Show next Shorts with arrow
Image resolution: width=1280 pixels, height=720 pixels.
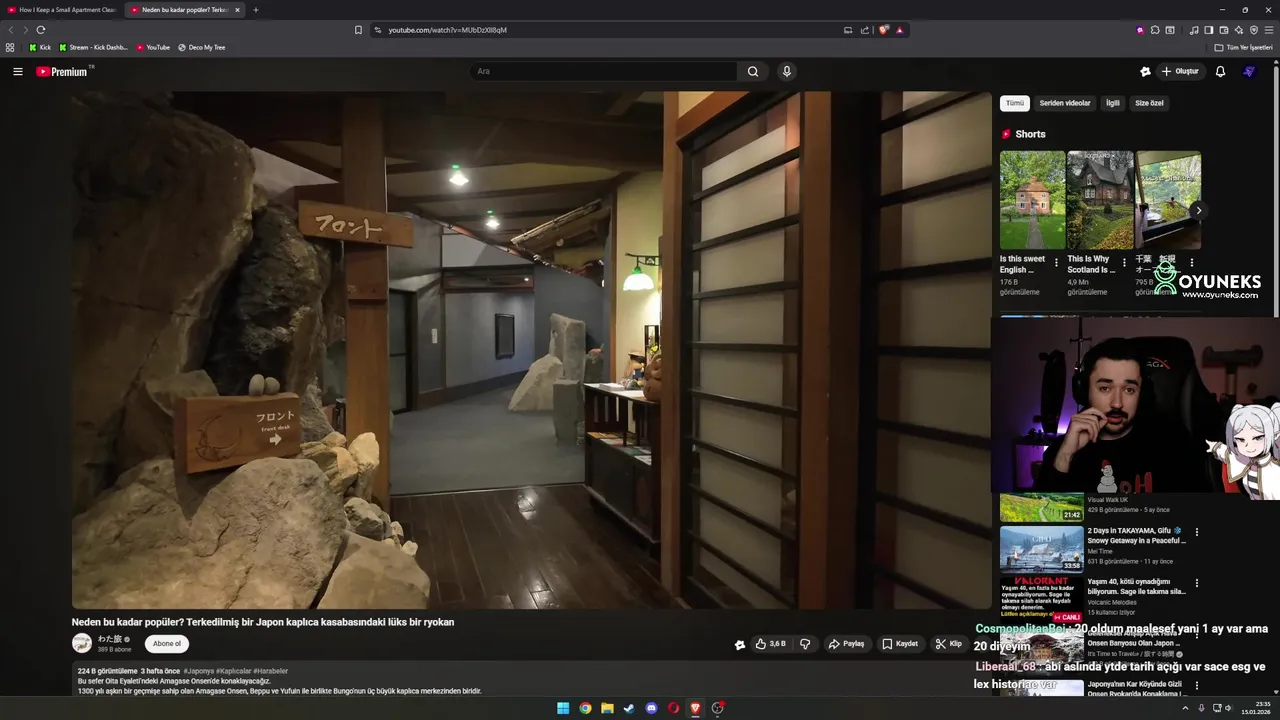(1198, 210)
